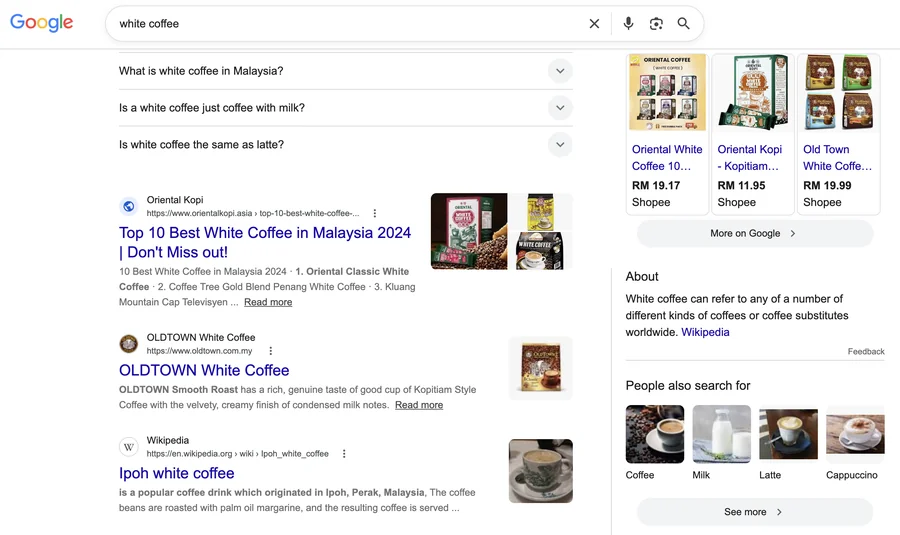Click the Oriental Kopi - Kopitiam… product title
Image resolution: width=900 pixels, height=535 pixels.
coord(750,158)
